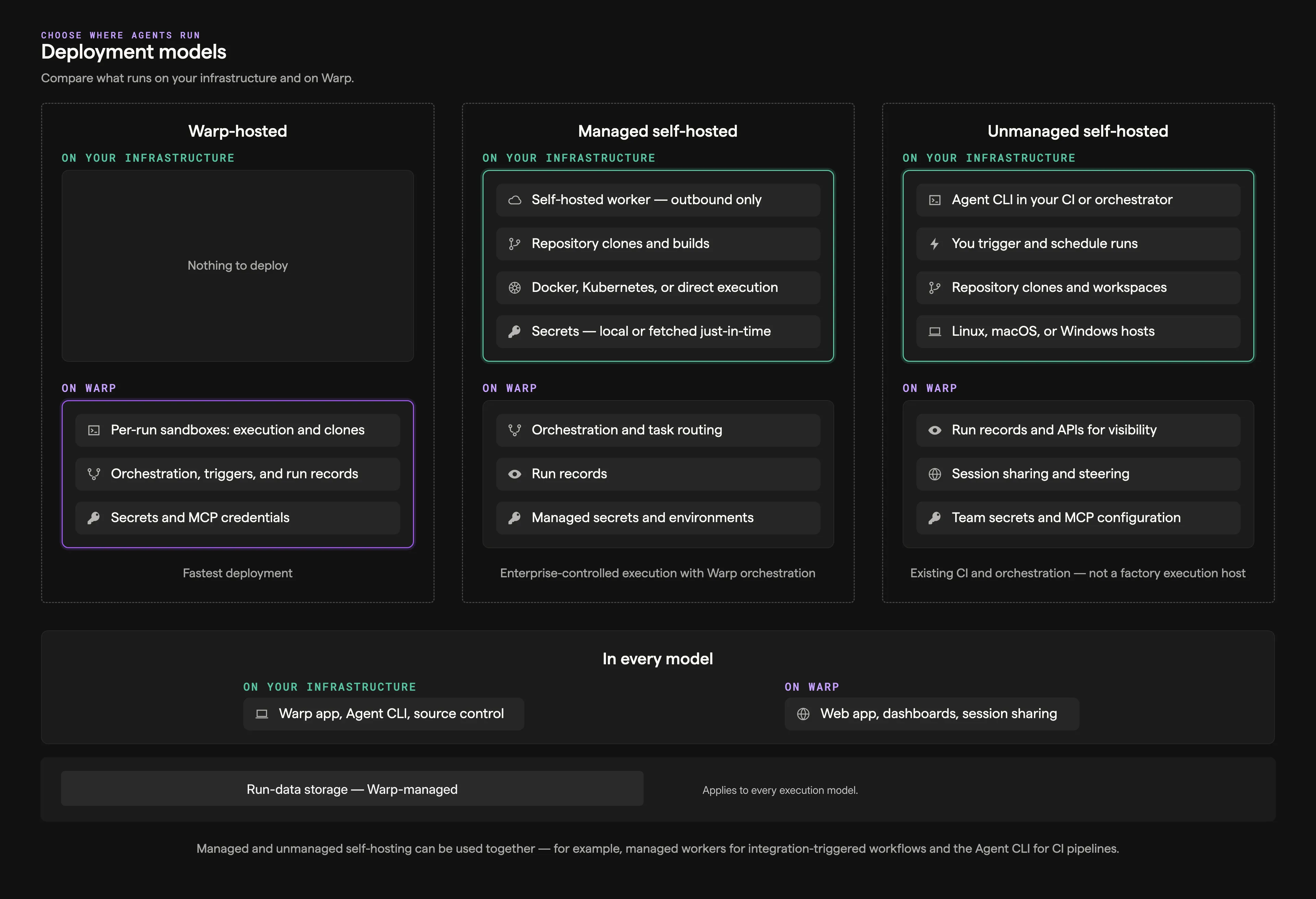The height and width of the screenshot is (899, 1316).
Task: Click the eye icon beside Run records
Action: tap(514, 474)
